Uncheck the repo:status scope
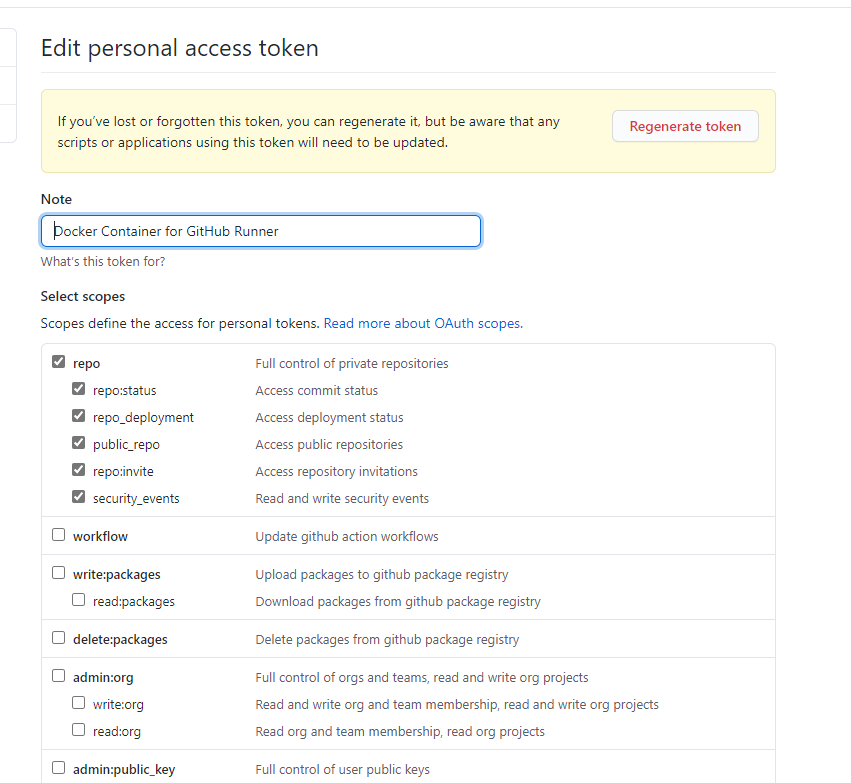Screen dimensions: 851x783 pyautogui.click(x=79, y=390)
